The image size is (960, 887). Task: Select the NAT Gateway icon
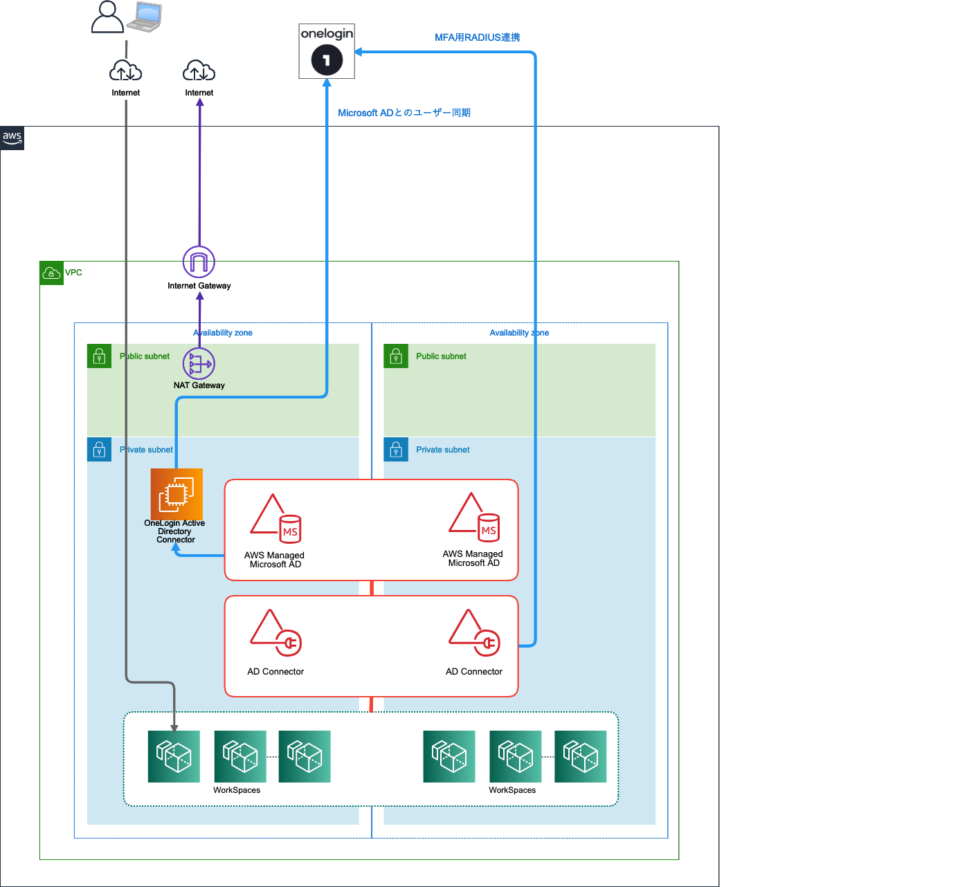pos(199,363)
